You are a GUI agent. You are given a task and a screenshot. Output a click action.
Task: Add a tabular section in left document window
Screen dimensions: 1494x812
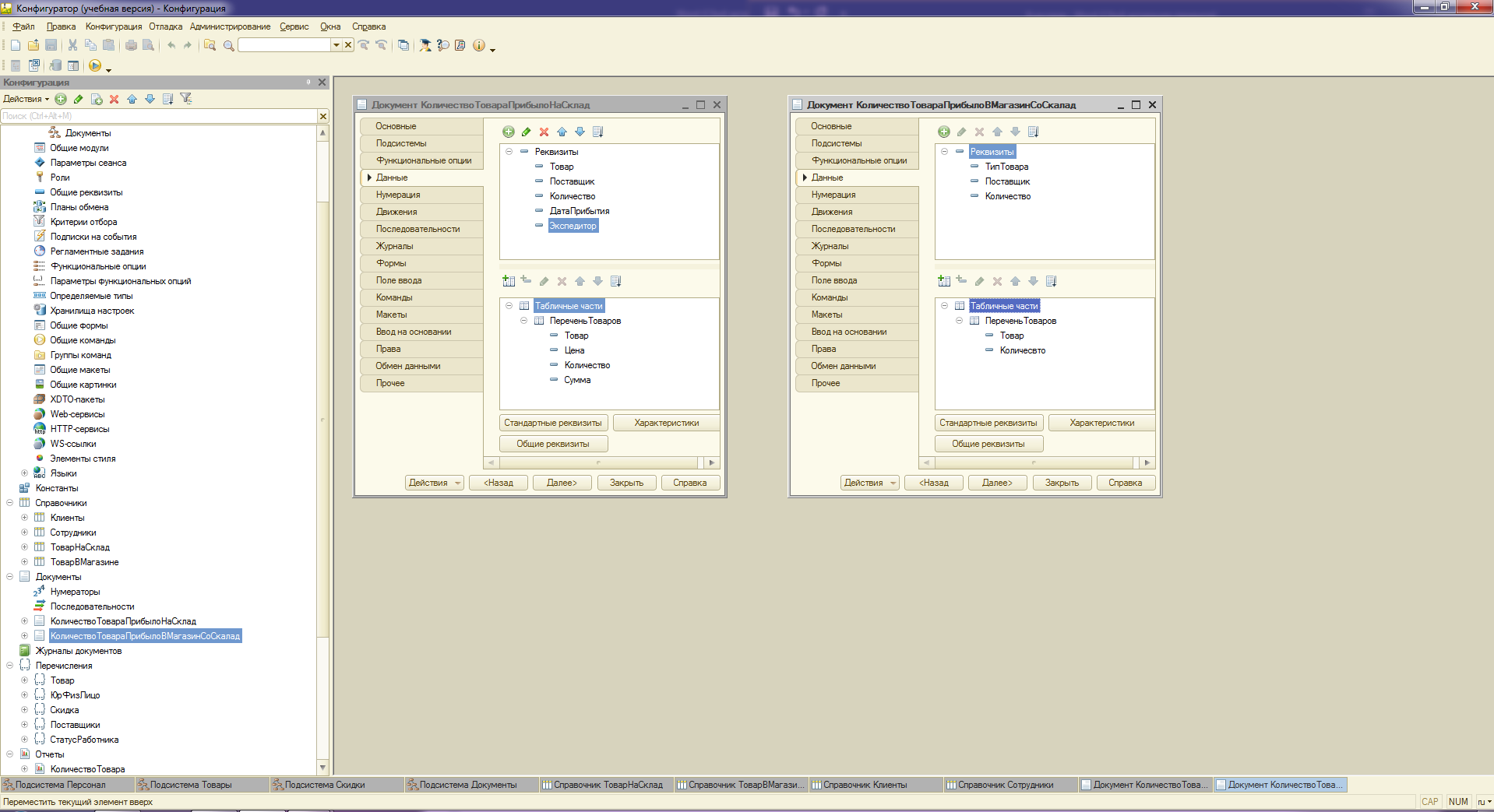[x=509, y=281]
